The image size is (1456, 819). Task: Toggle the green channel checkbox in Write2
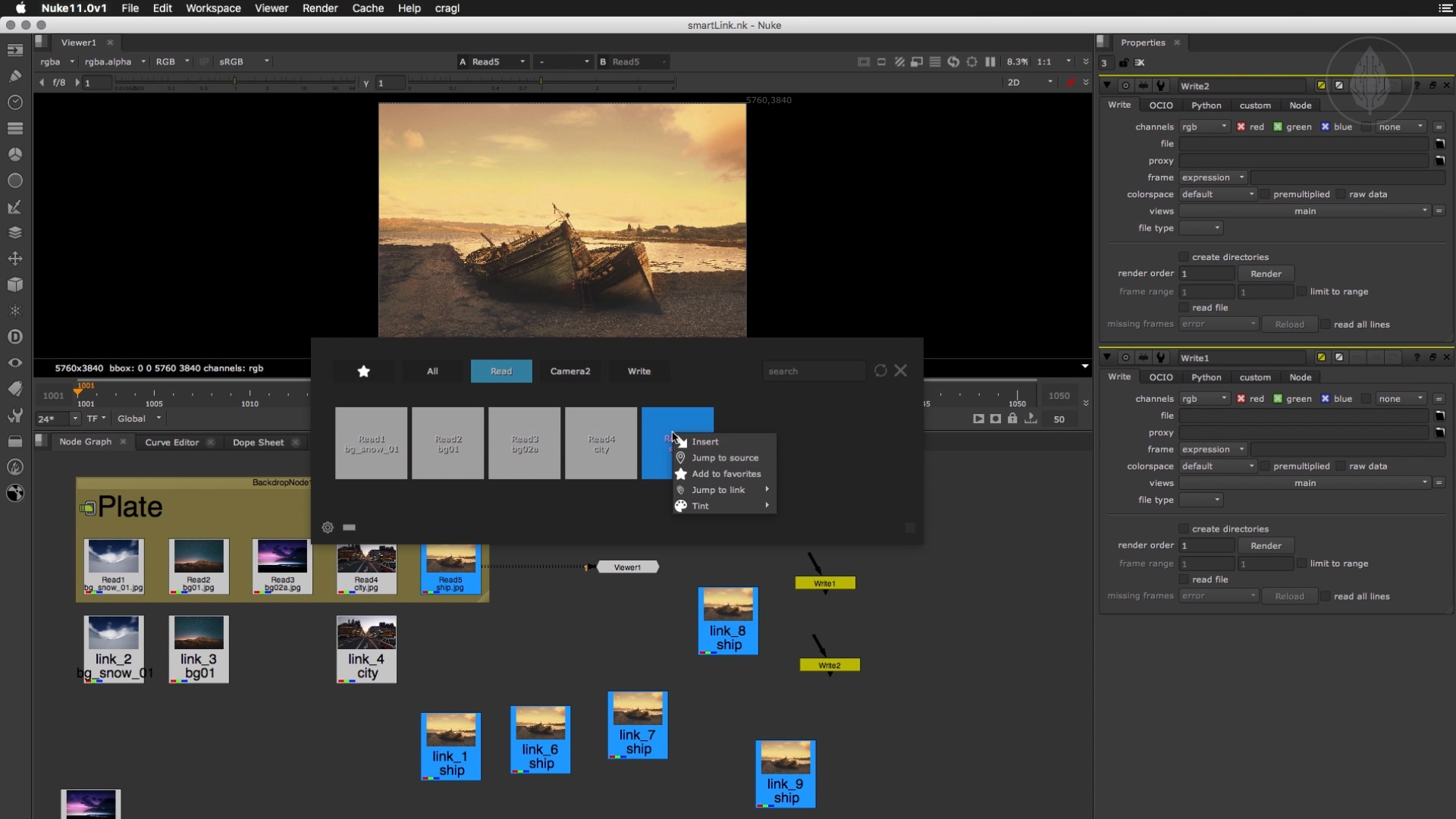tap(1278, 127)
